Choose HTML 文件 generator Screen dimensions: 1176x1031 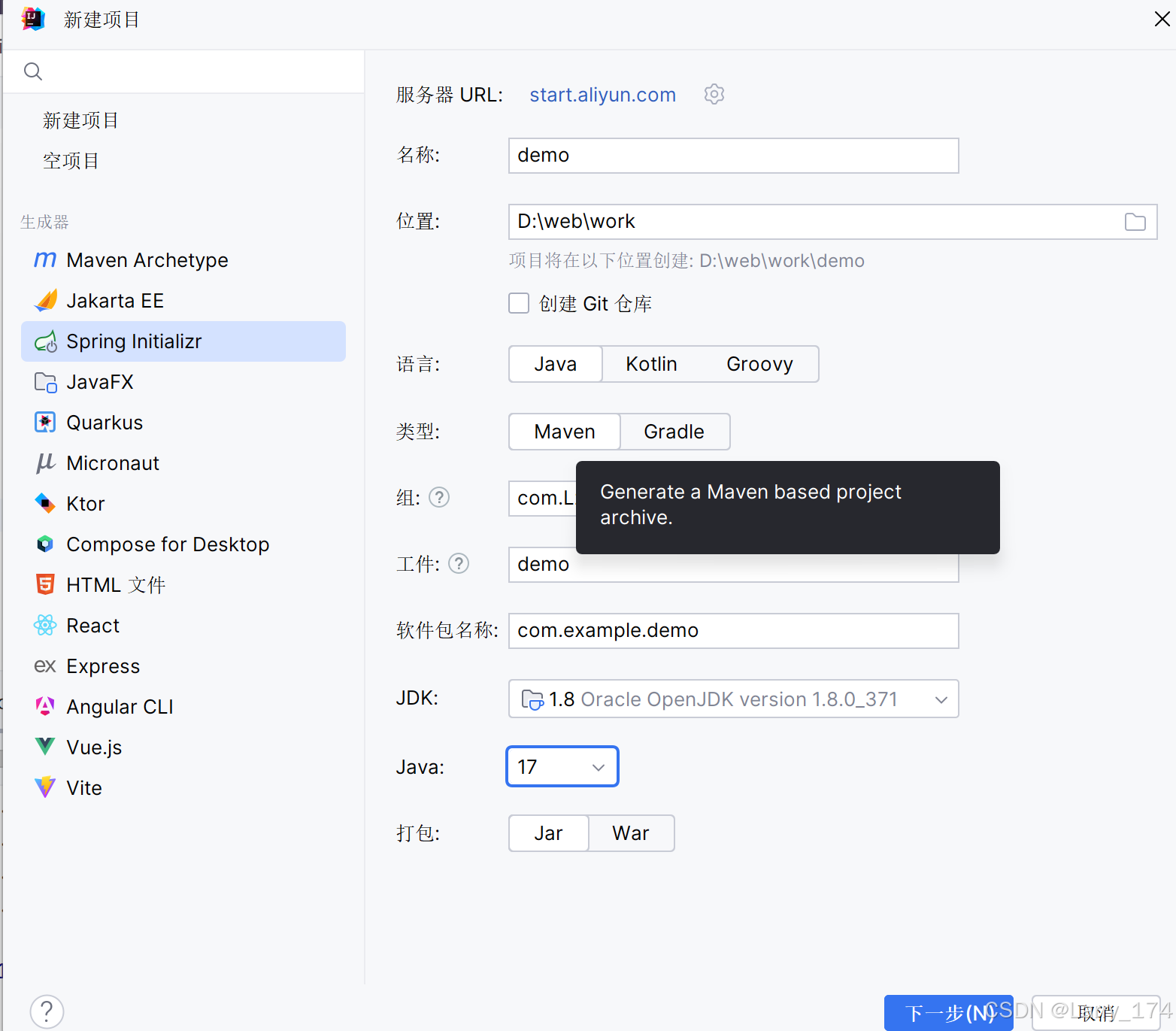tap(183, 585)
